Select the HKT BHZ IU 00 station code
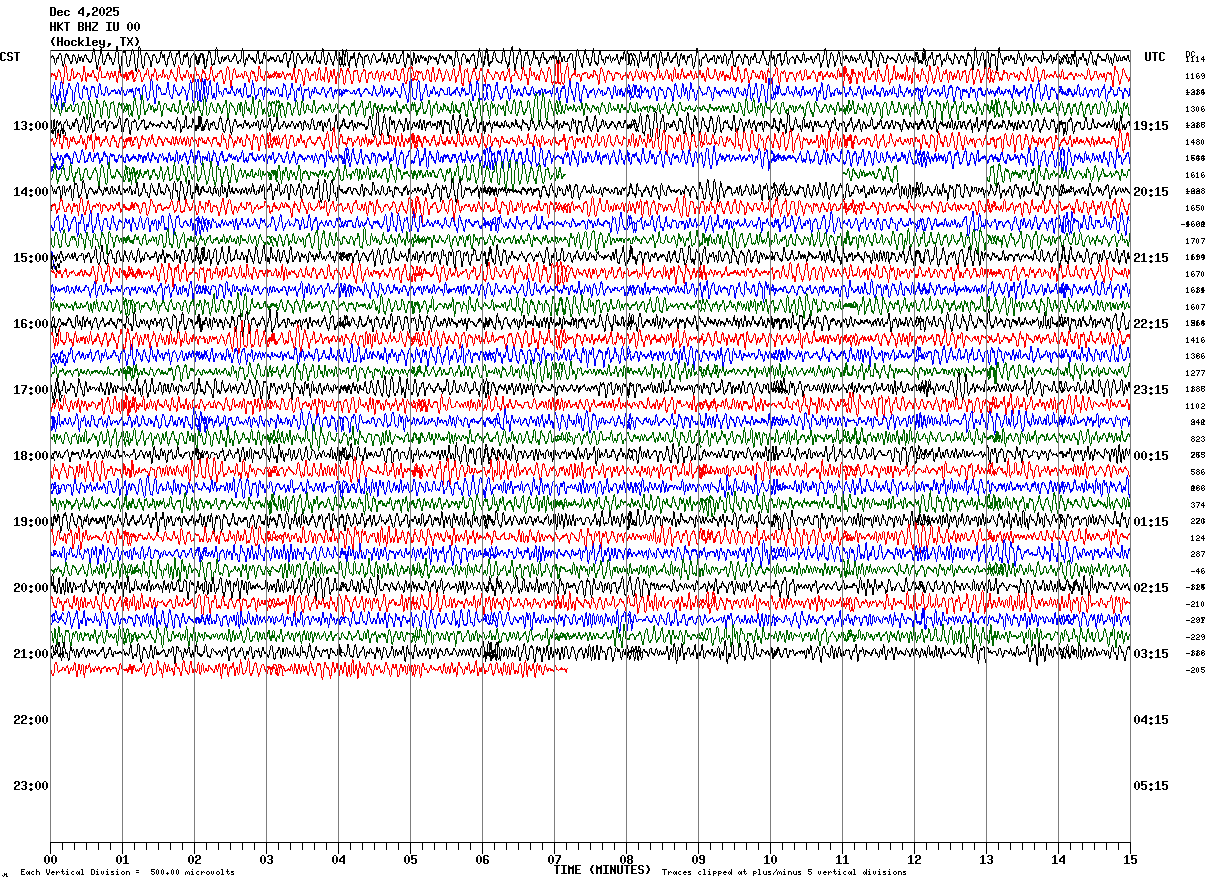Viewport: 1210px width, 886px height. [x=95, y=27]
